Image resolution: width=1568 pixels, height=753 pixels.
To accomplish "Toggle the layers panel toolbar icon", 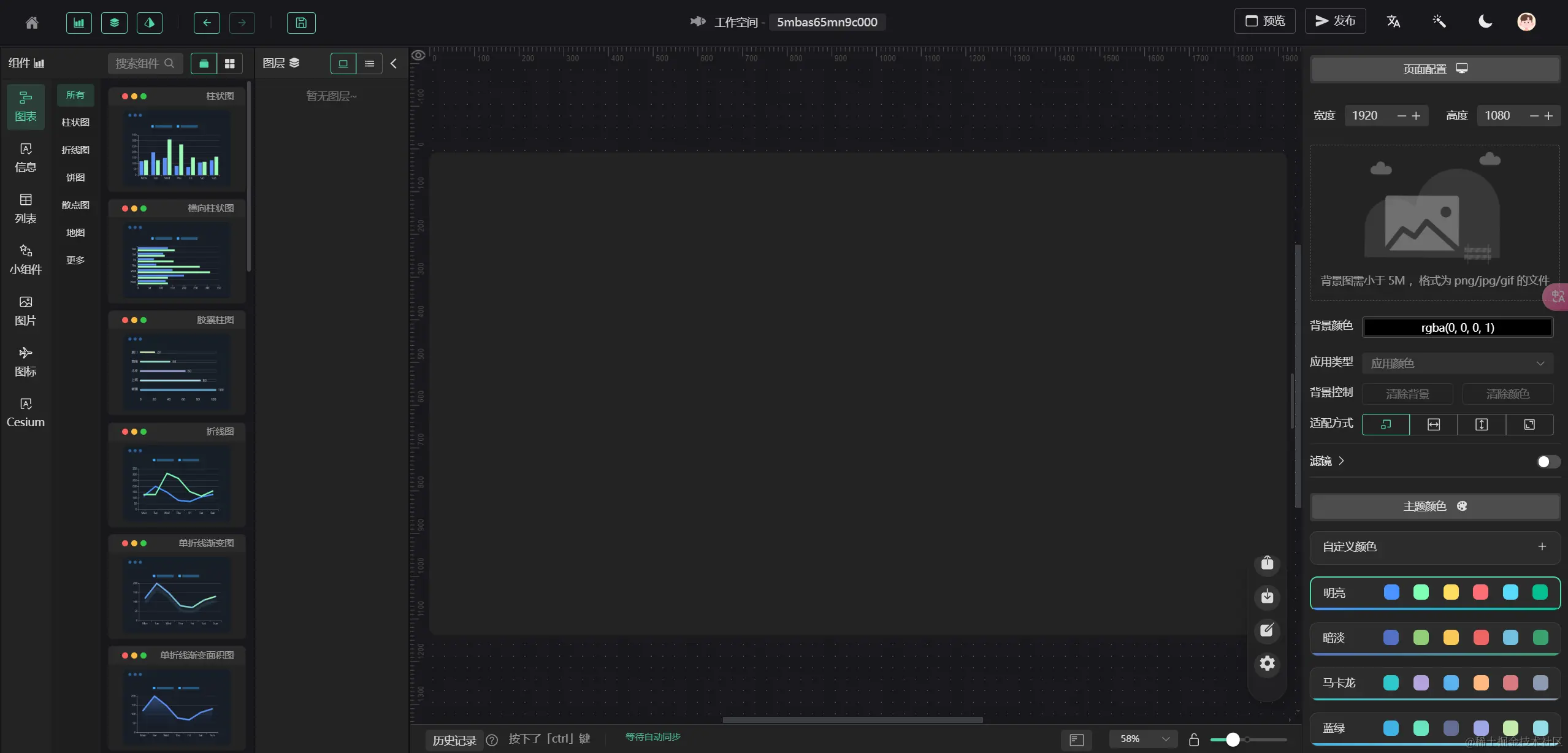I will click(x=114, y=23).
